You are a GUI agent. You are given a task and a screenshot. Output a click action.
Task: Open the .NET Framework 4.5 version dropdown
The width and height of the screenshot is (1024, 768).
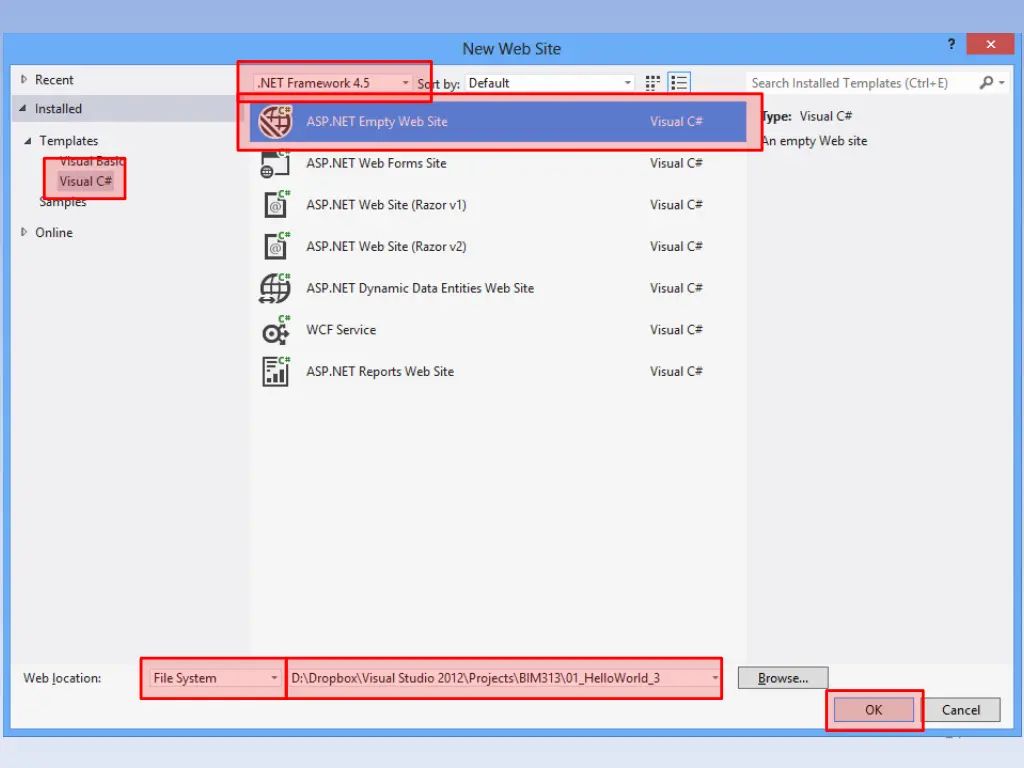click(x=333, y=83)
